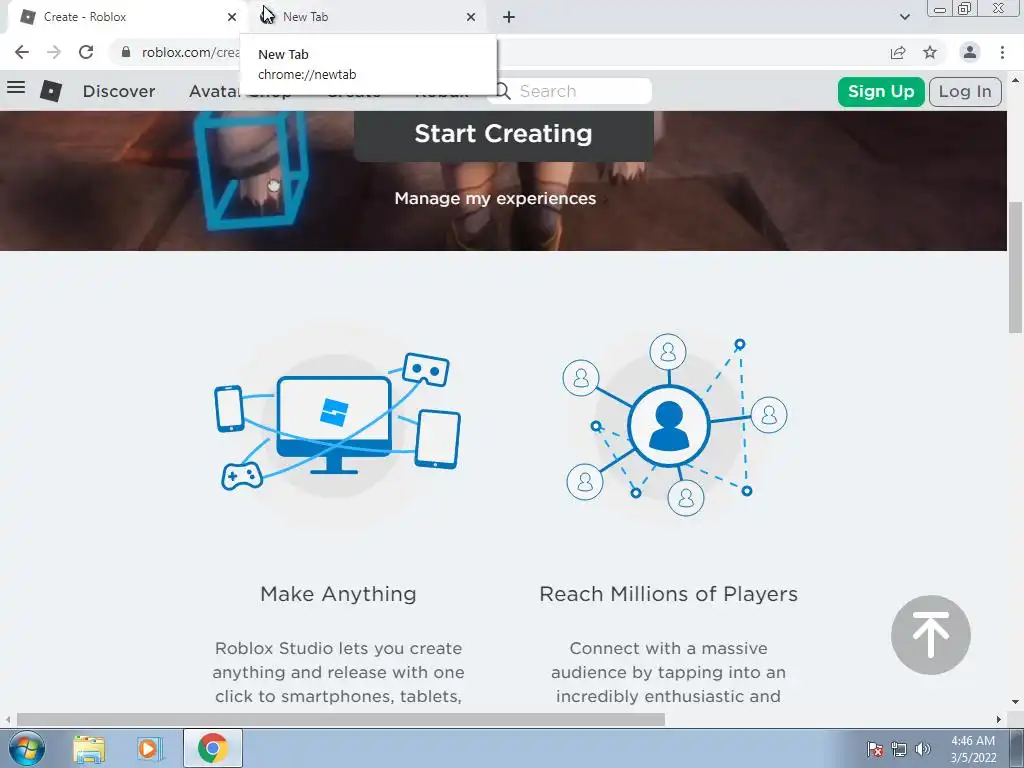Click the volume speaker tray icon
Image resolution: width=1024 pixels, height=768 pixels.
tap(922, 749)
